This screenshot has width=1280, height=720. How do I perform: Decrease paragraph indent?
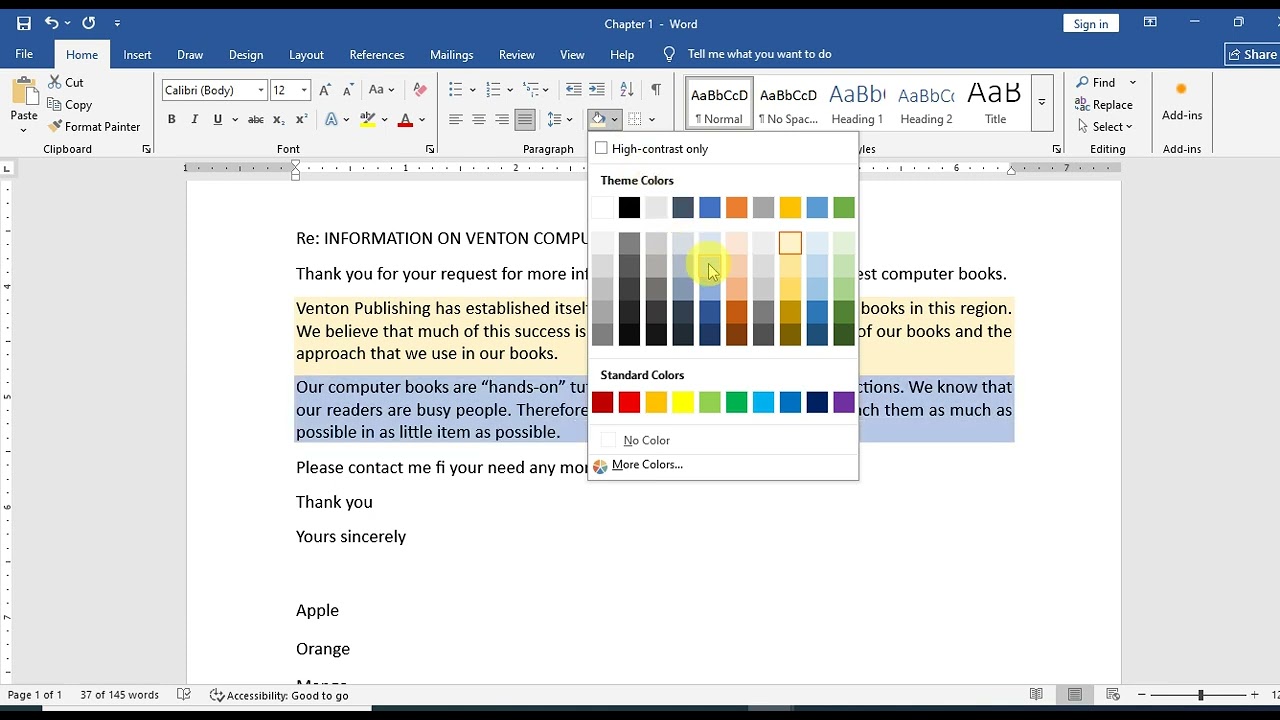573,90
